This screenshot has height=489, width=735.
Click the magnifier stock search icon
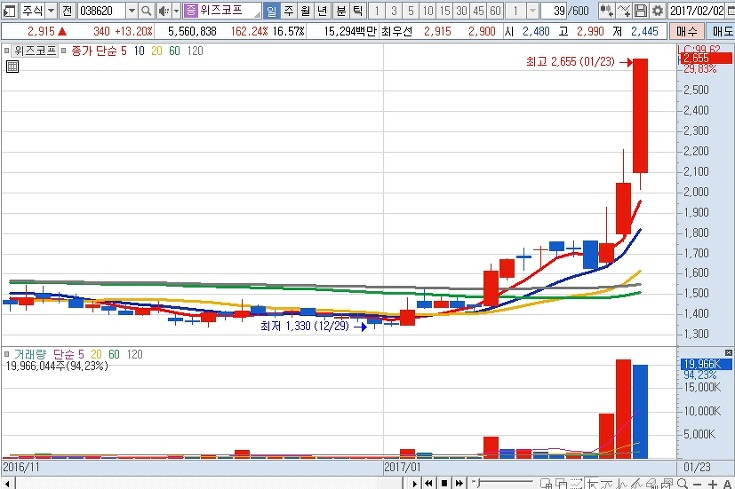(x=146, y=10)
